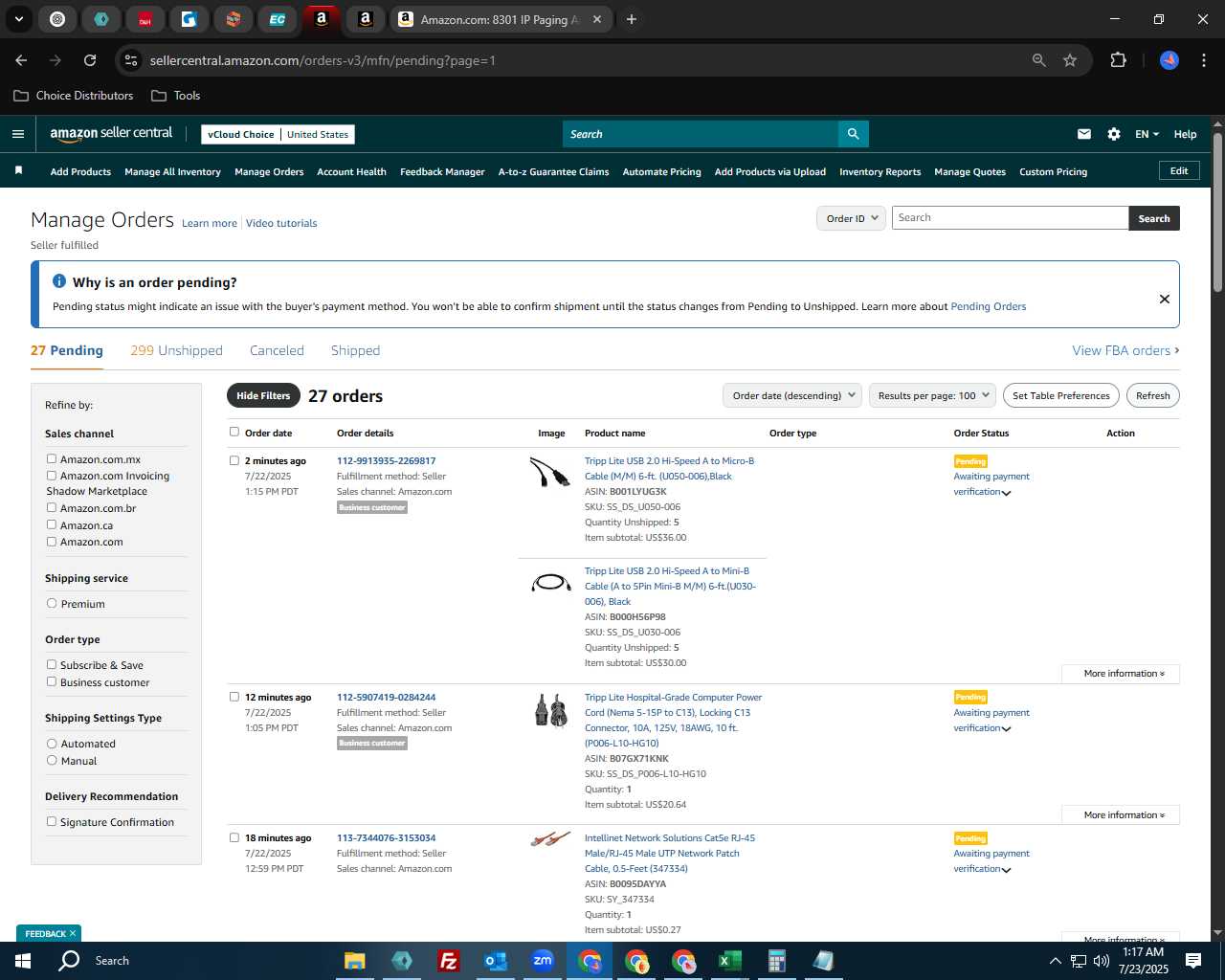Open Outlook from the taskbar
The image size is (1225, 980).
click(x=496, y=961)
